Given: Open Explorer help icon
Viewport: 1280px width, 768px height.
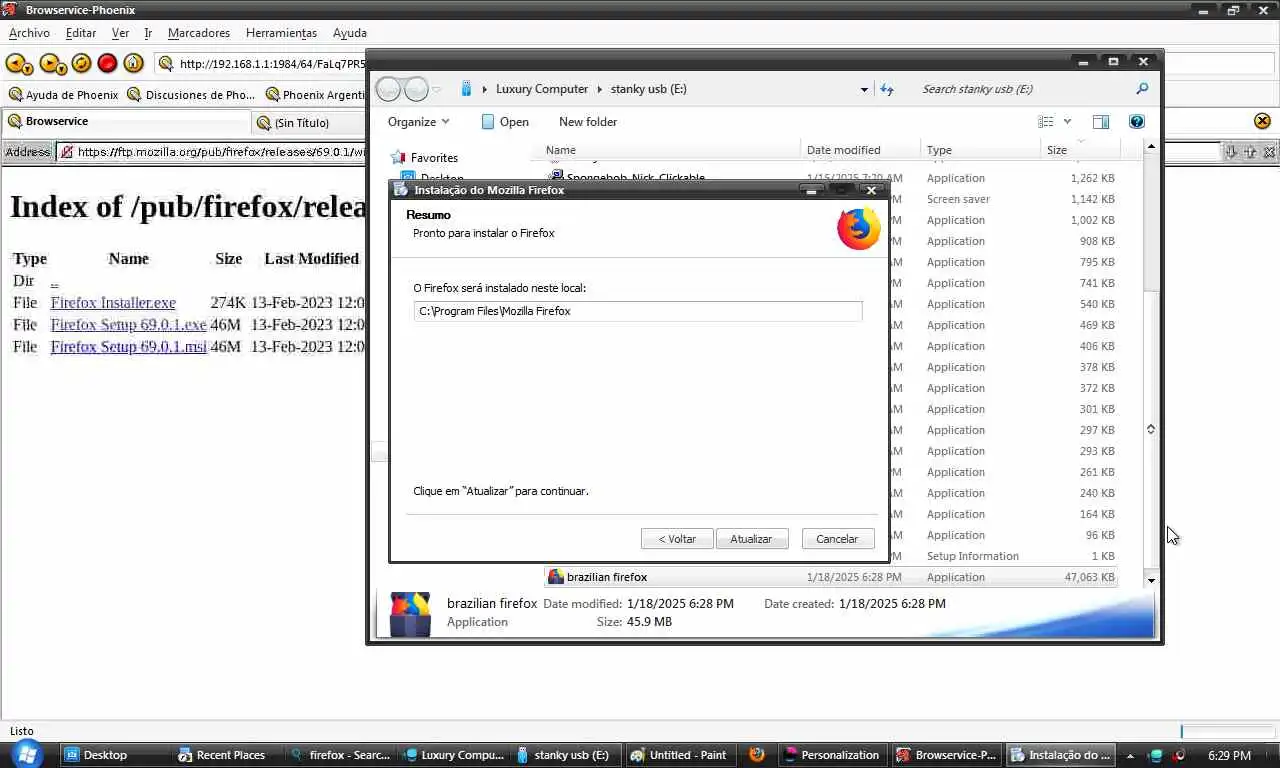Looking at the screenshot, I should [1137, 122].
